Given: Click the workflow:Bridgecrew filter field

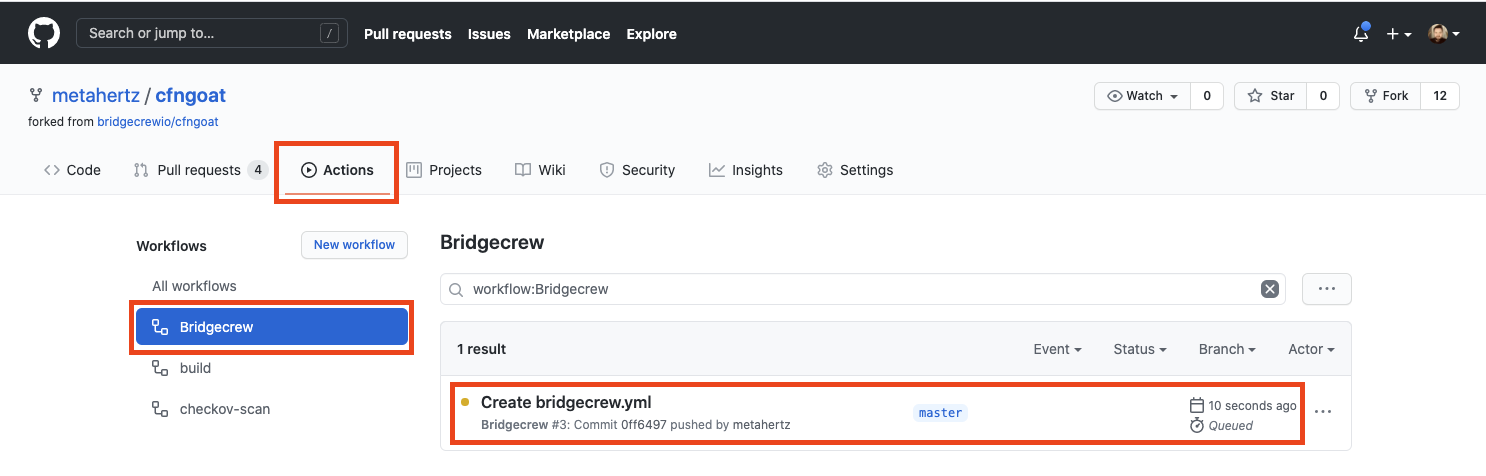Looking at the screenshot, I should (x=863, y=289).
